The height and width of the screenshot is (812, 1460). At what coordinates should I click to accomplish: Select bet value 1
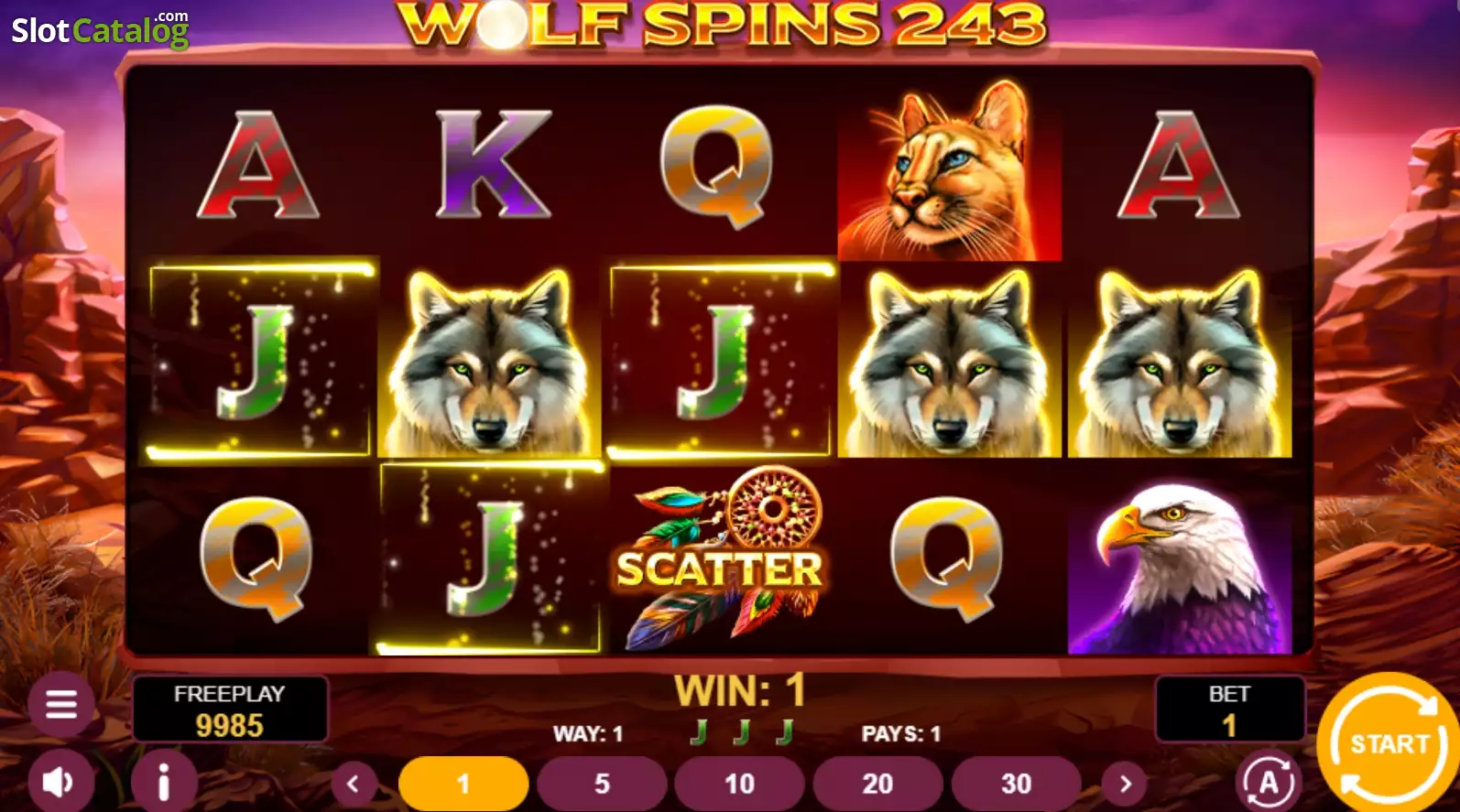[463, 784]
